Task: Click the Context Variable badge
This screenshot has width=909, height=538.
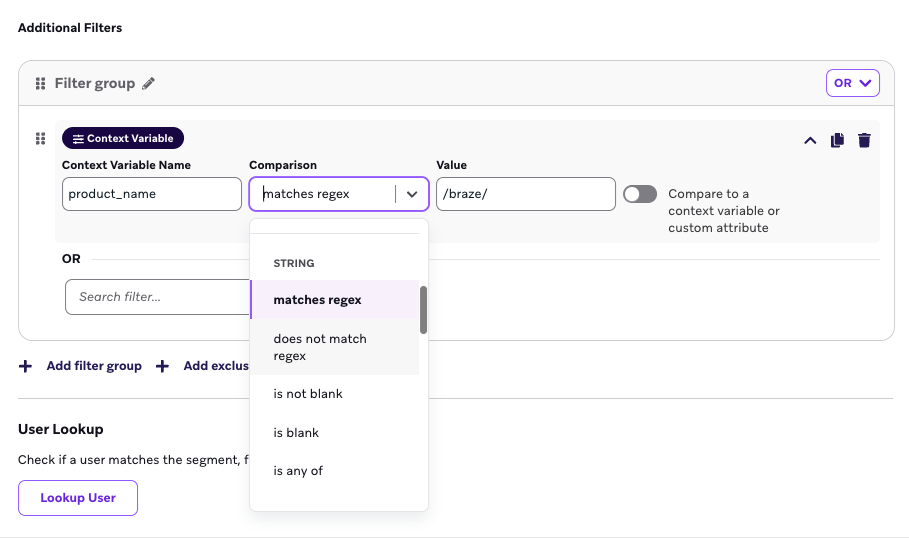Action: pos(123,139)
